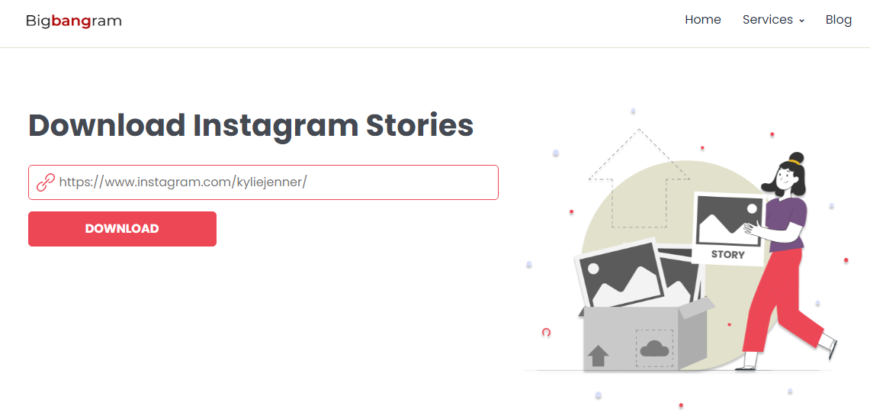The image size is (870, 419).
Task: Click the large tilted photo in the box
Action: pyautogui.click(x=620, y=275)
